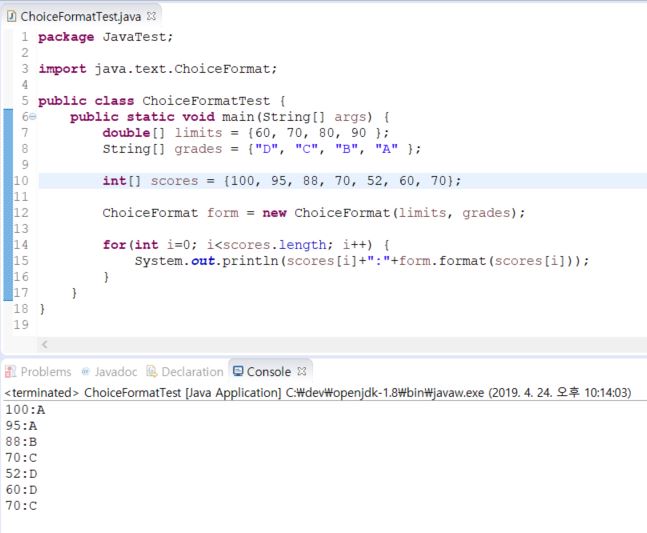Click the 'scores' array declaration on line 10
The image size is (647, 533).
(174, 181)
